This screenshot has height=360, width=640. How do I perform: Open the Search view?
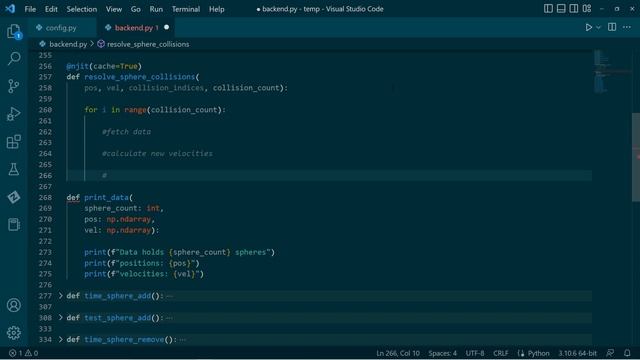point(14,58)
